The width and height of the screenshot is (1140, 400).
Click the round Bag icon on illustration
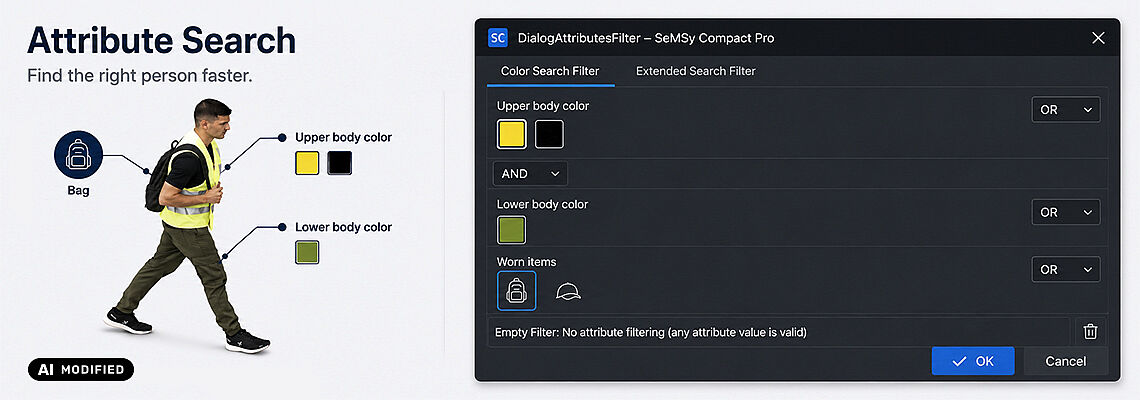coord(79,155)
